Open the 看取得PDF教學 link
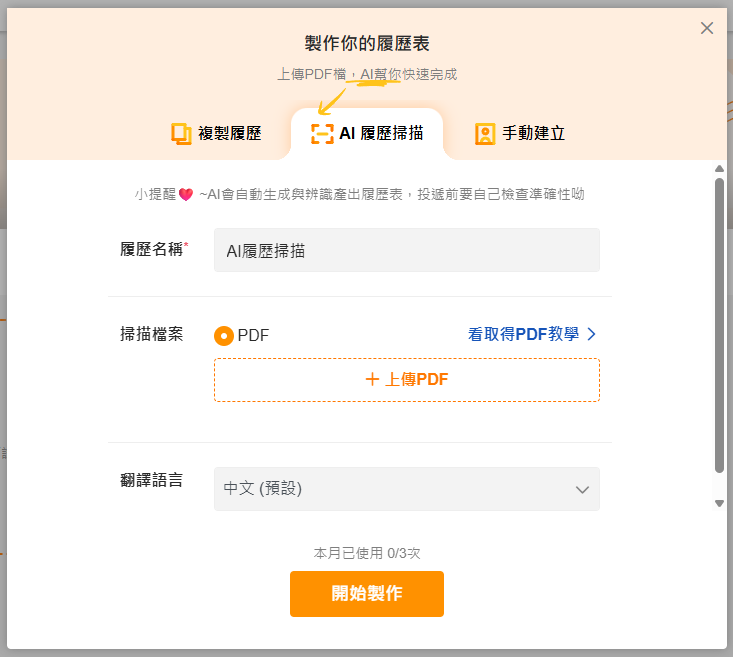The height and width of the screenshot is (657, 733). pos(523,335)
